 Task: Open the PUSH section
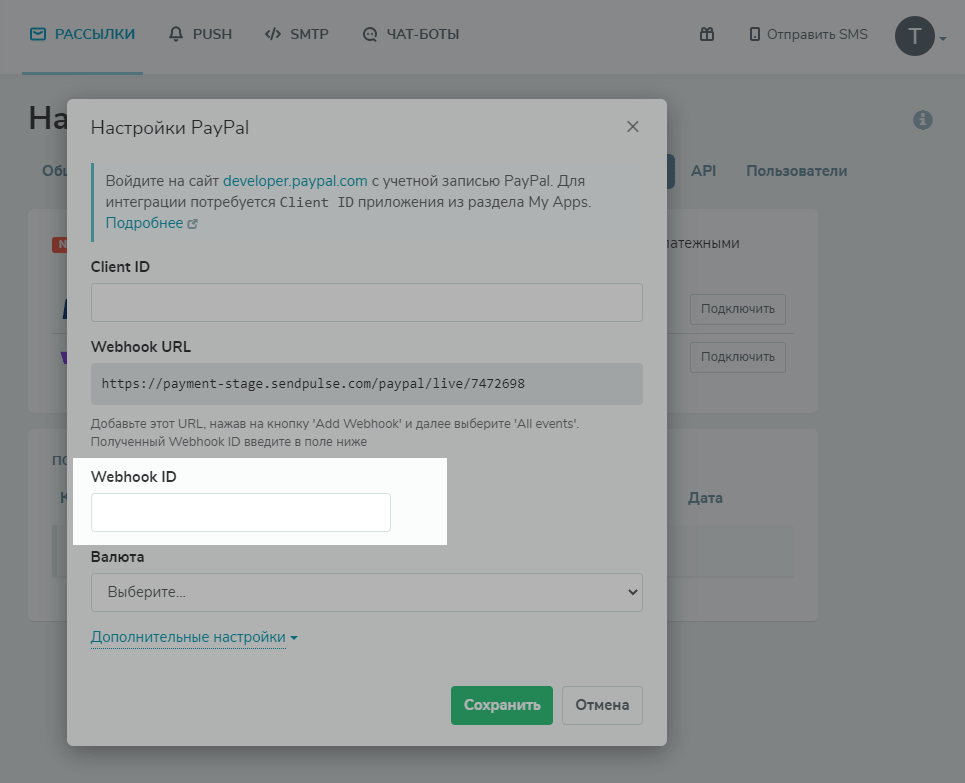(200, 35)
